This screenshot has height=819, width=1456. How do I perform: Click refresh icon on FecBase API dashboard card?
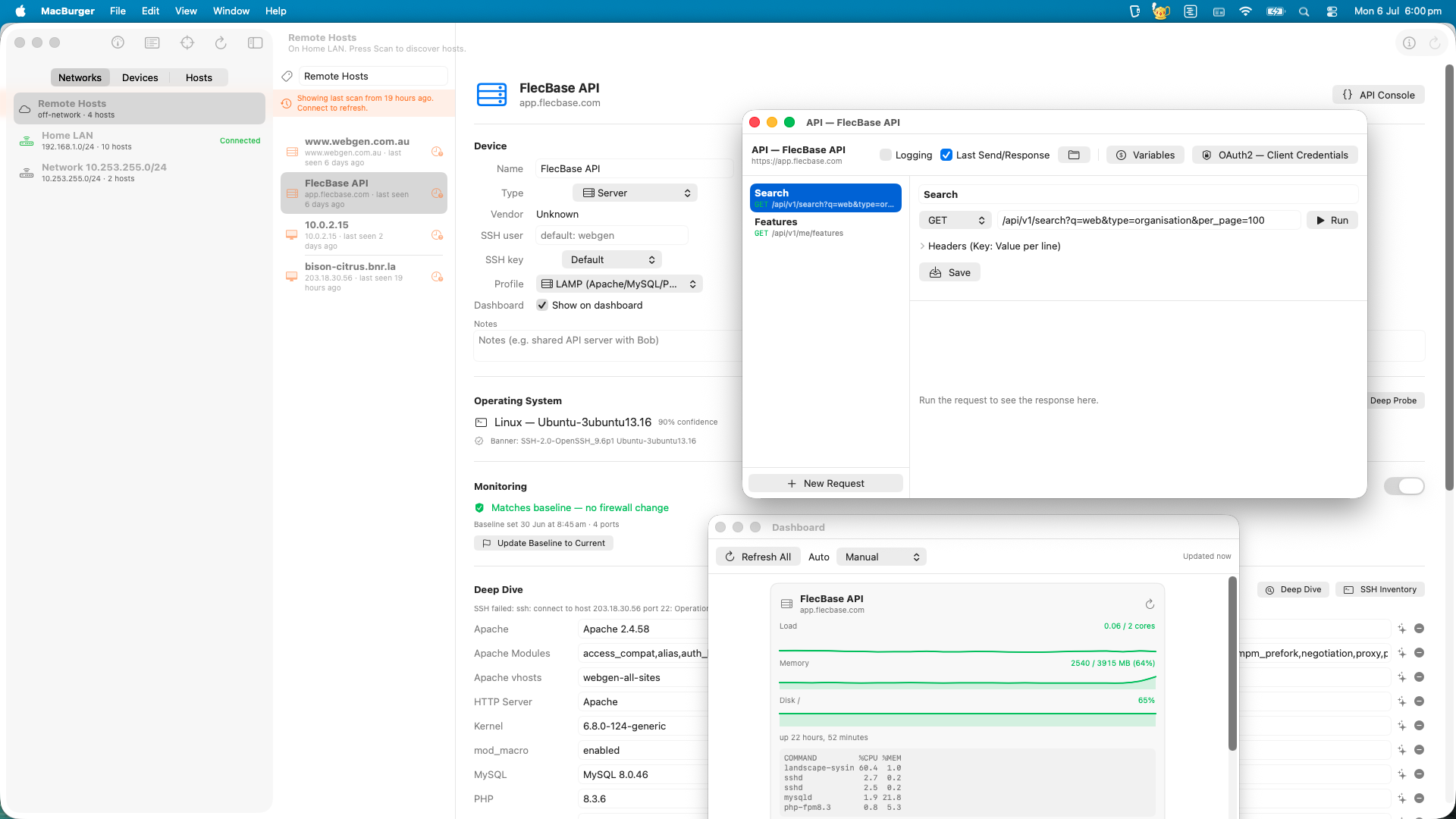pos(1150,604)
